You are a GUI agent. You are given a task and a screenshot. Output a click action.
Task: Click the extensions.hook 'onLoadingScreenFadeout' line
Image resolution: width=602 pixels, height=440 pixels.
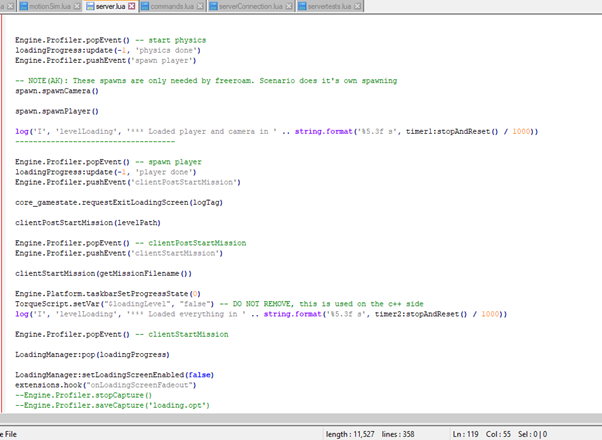pyautogui.click(x=106, y=385)
